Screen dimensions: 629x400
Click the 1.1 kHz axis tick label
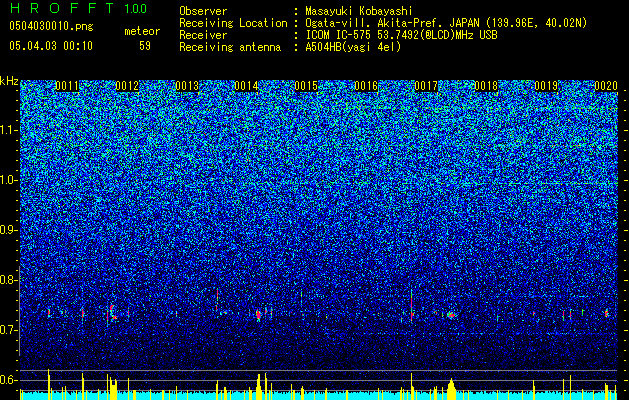click(x=9, y=130)
